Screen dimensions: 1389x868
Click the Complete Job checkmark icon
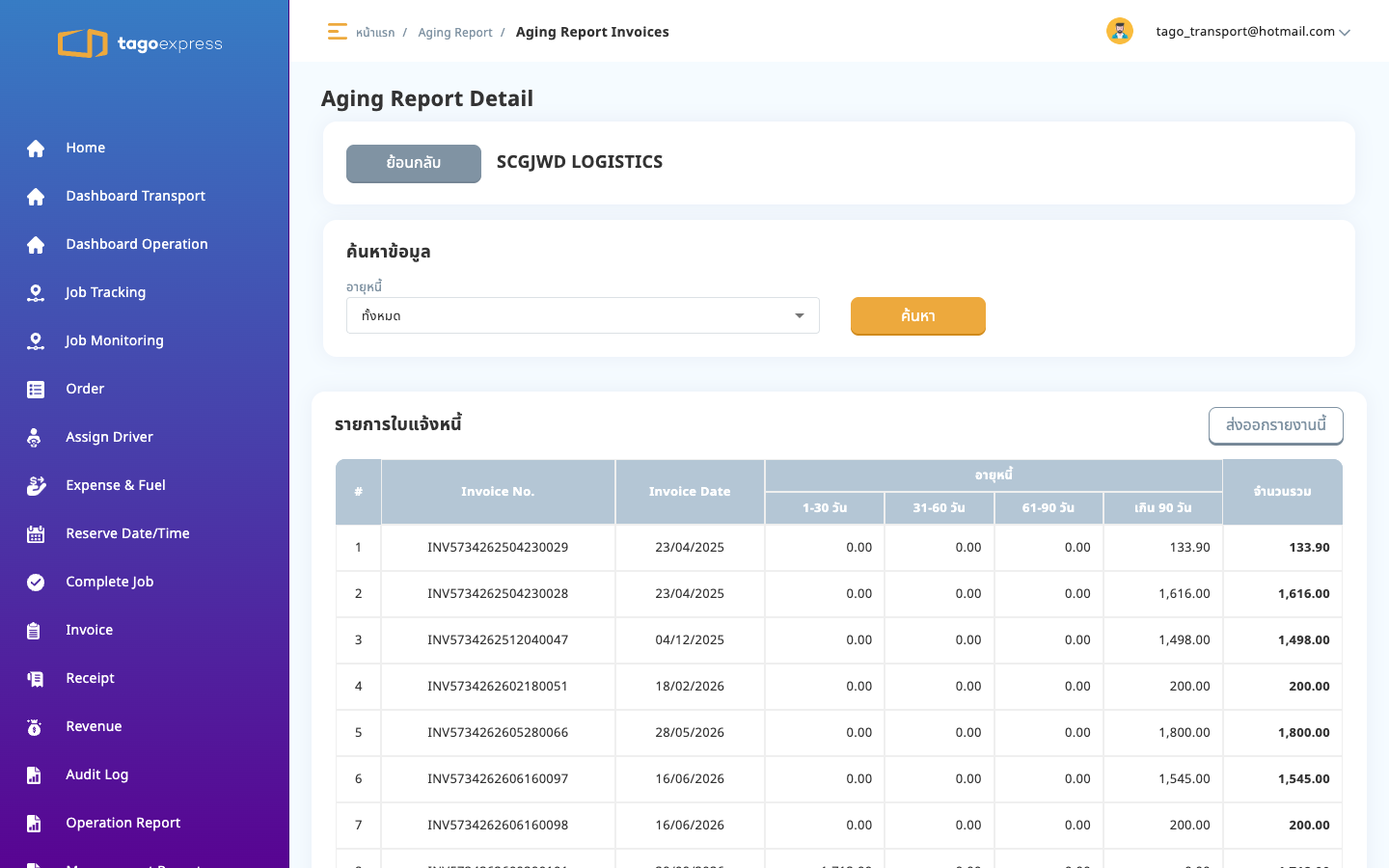tap(36, 583)
